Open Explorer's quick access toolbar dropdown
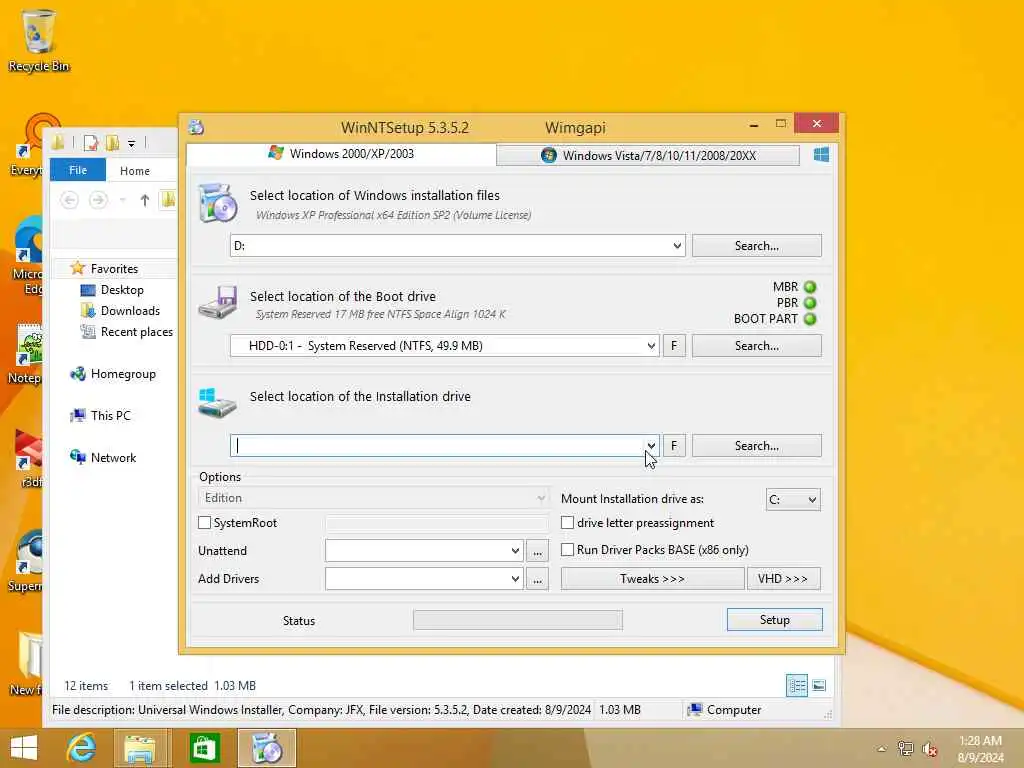Image resolution: width=1024 pixels, height=768 pixels. click(131, 143)
